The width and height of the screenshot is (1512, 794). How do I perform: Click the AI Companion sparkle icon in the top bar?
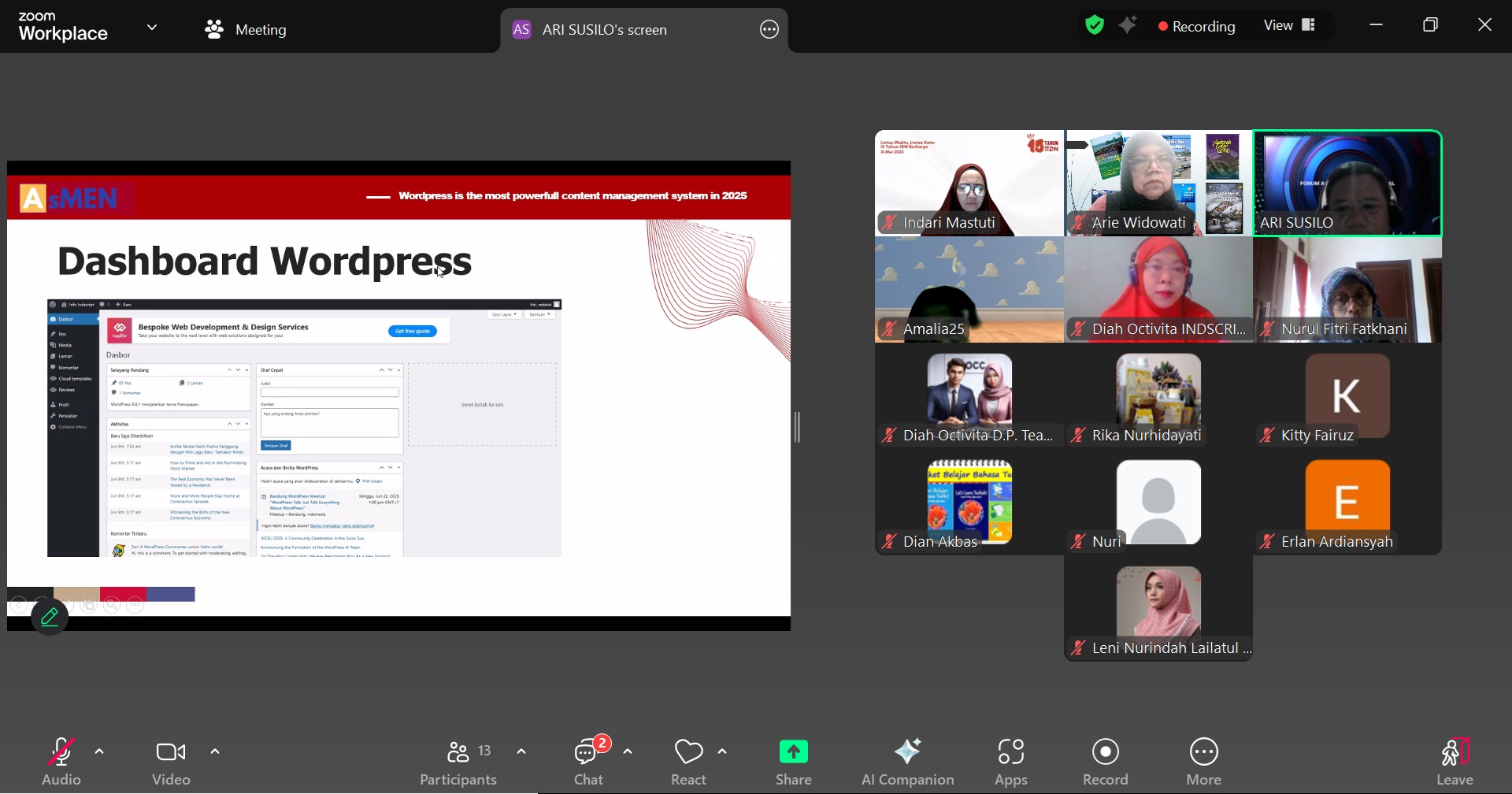[1128, 25]
